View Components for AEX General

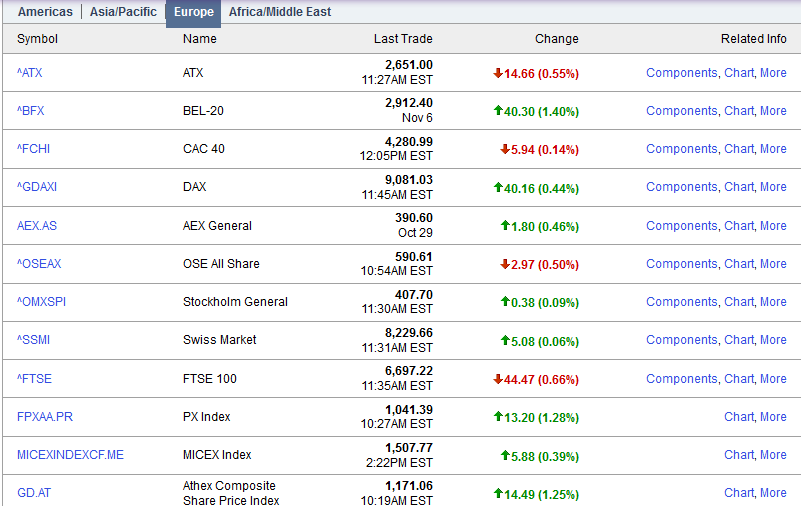pos(682,226)
